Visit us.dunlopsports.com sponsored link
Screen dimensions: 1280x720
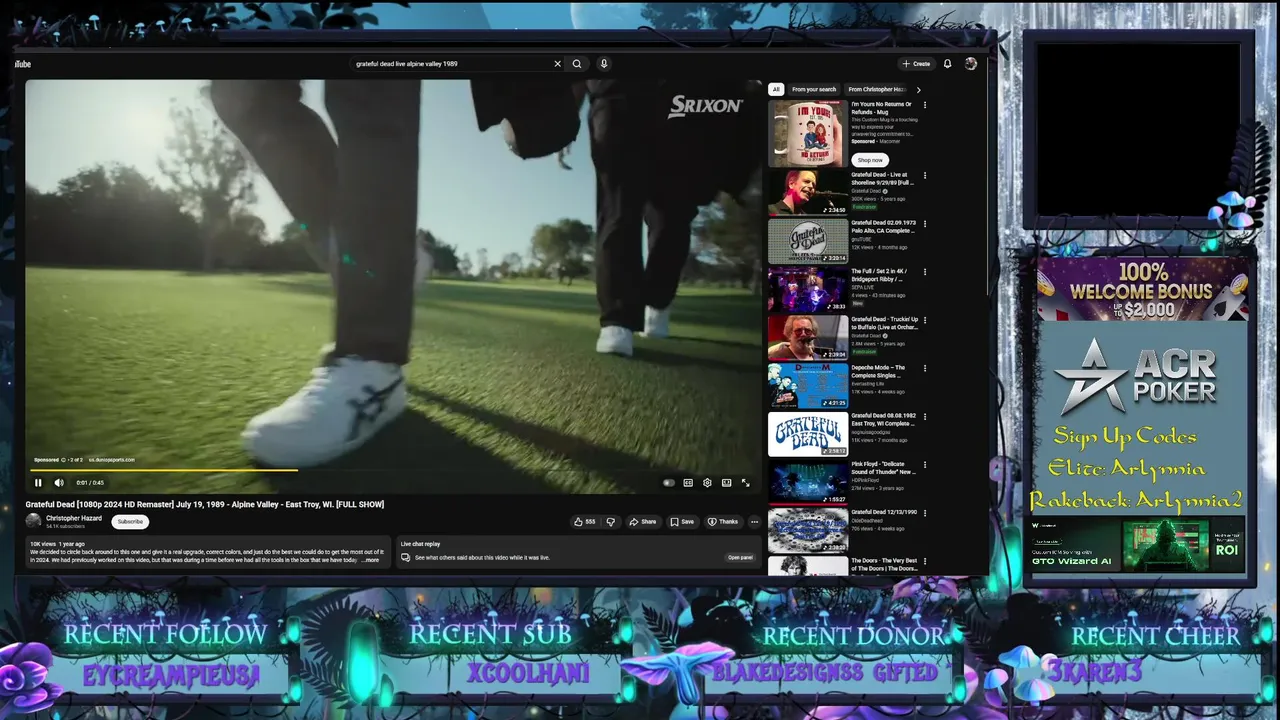pyautogui.click(x=111, y=460)
